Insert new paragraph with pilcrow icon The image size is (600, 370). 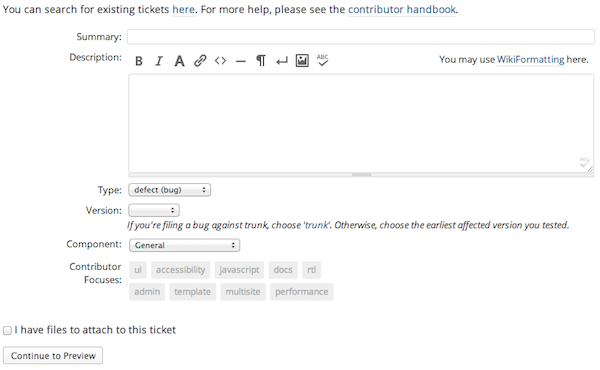(261, 61)
